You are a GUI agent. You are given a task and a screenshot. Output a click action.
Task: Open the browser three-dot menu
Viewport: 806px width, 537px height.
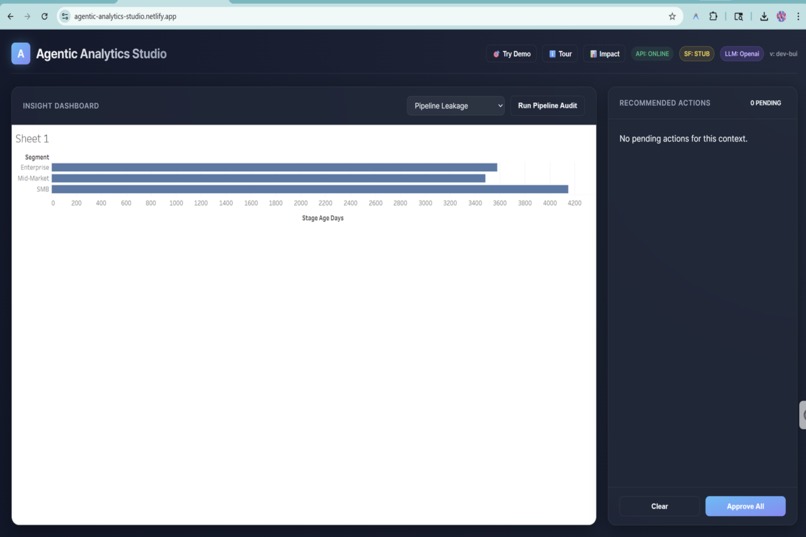pos(798,16)
